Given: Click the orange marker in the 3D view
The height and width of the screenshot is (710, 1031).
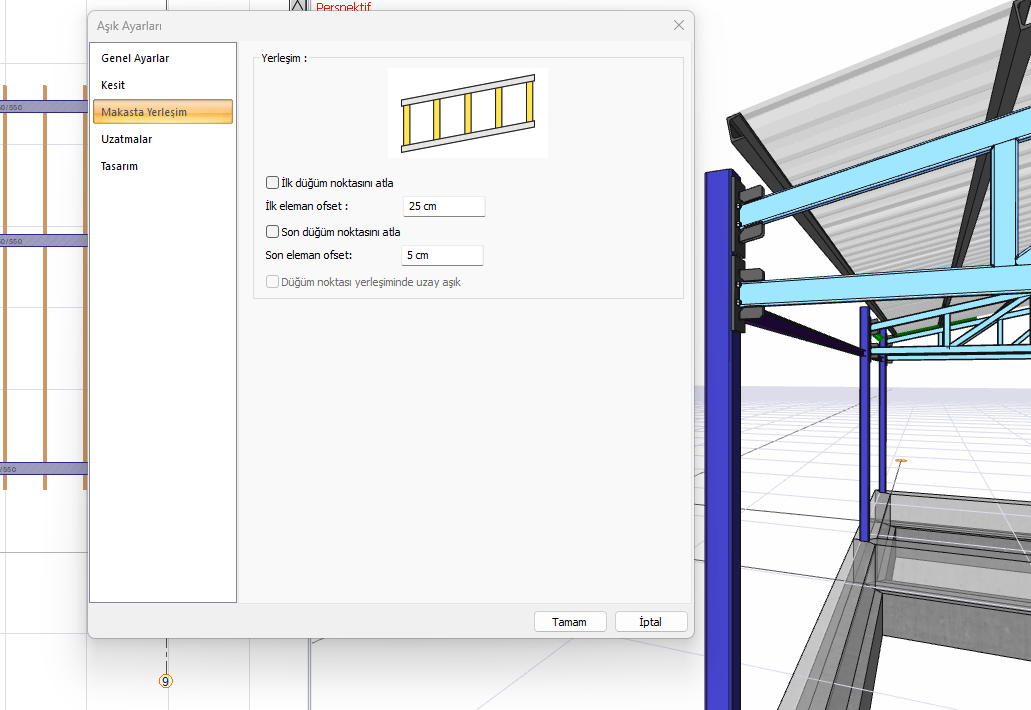Looking at the screenshot, I should pyautogui.click(x=900, y=461).
